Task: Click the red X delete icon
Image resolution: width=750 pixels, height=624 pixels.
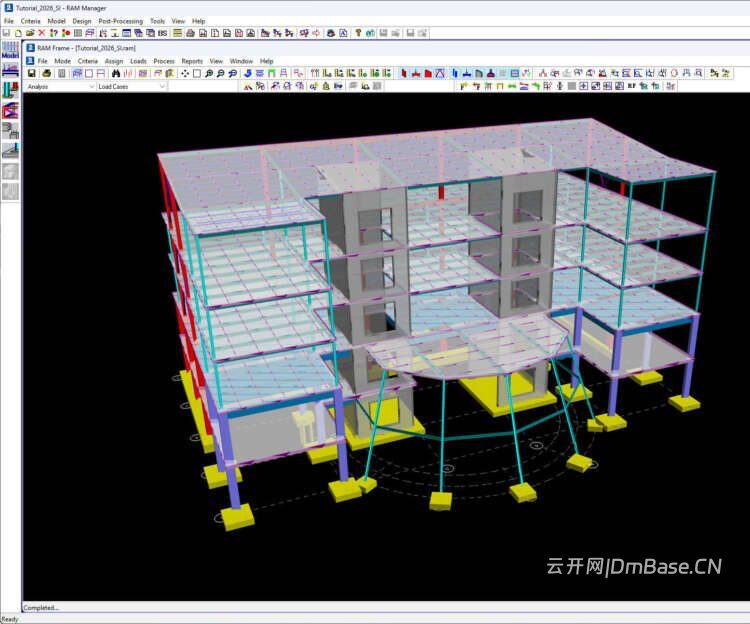Action: 42,33
